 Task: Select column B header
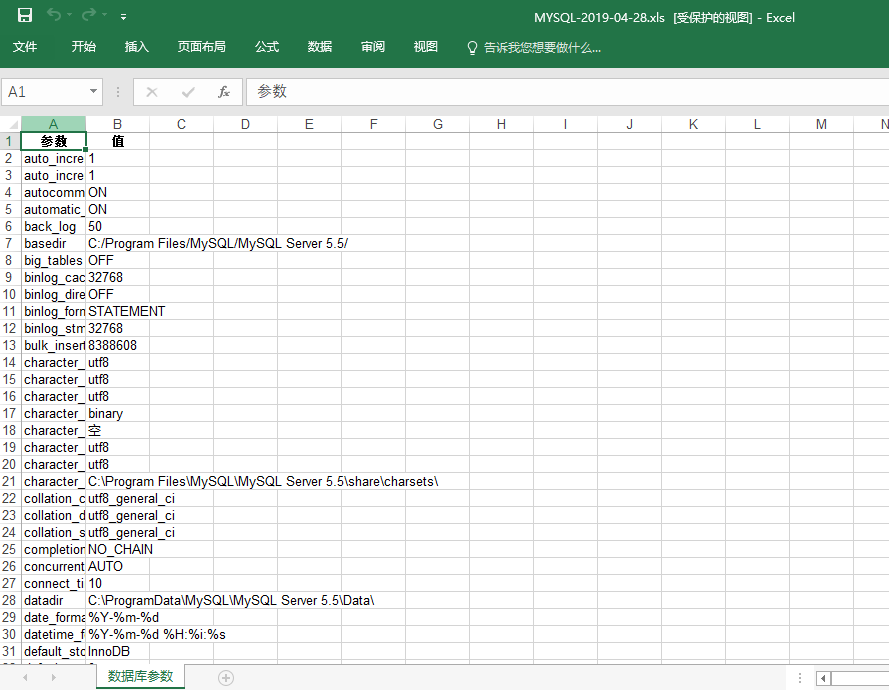point(118,124)
